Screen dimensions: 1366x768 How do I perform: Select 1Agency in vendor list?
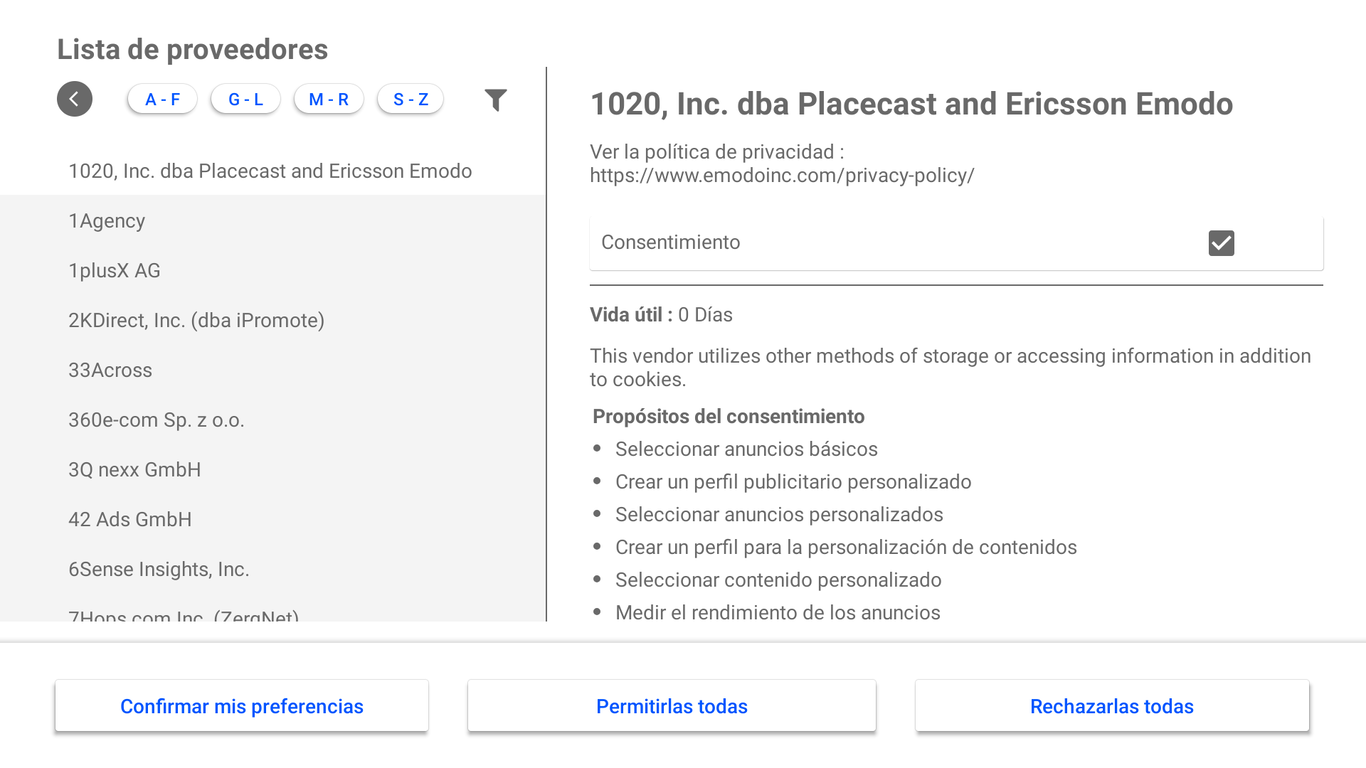click(107, 221)
